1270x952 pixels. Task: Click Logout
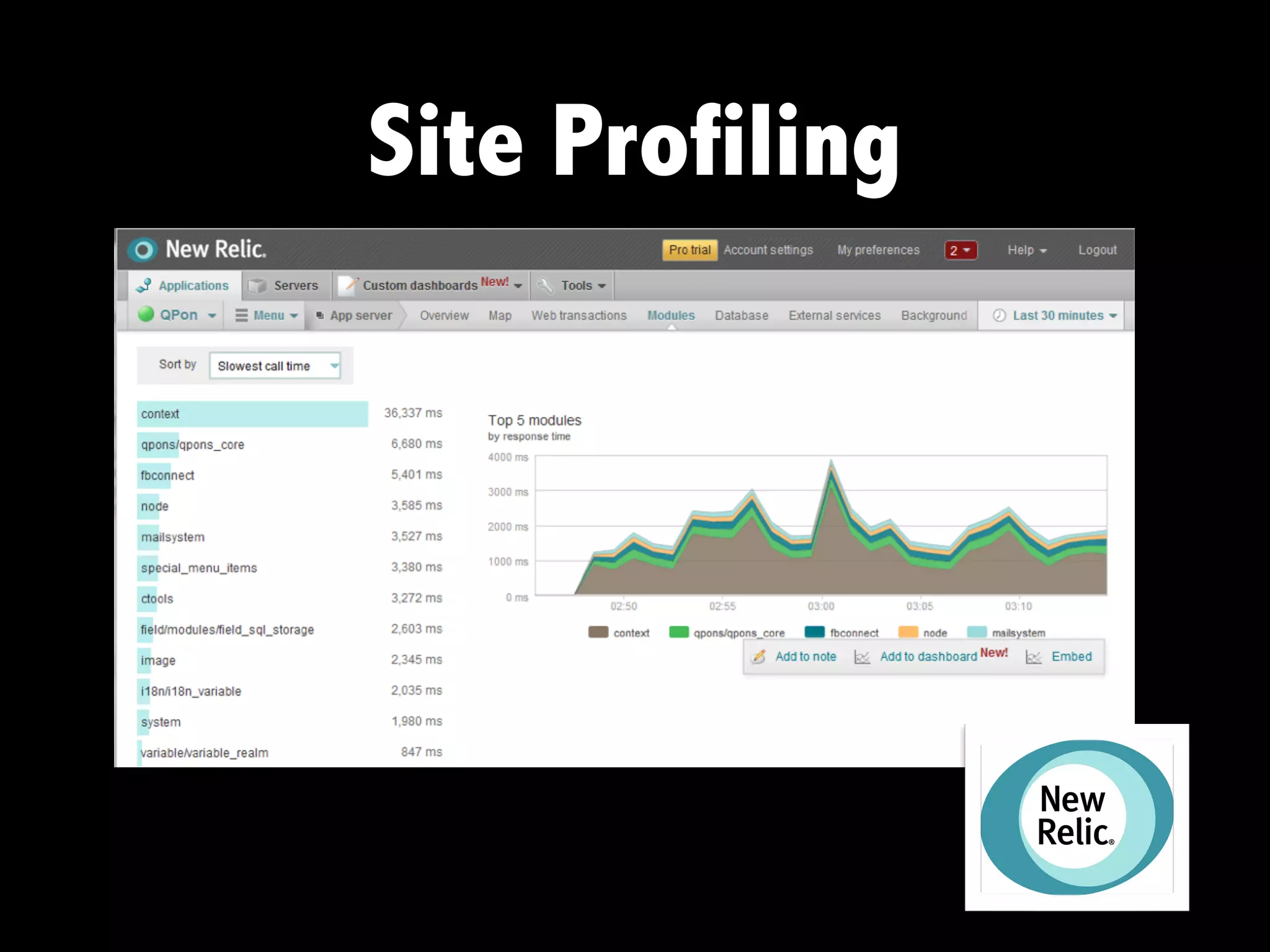pyautogui.click(x=1098, y=250)
